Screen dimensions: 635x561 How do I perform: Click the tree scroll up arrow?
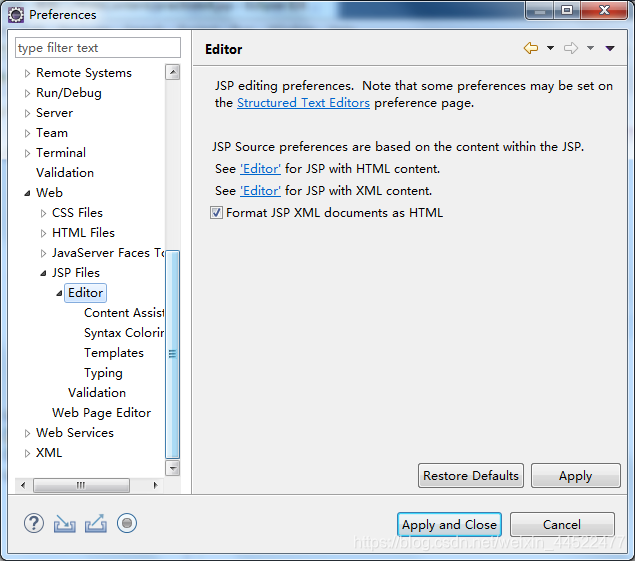(173, 72)
